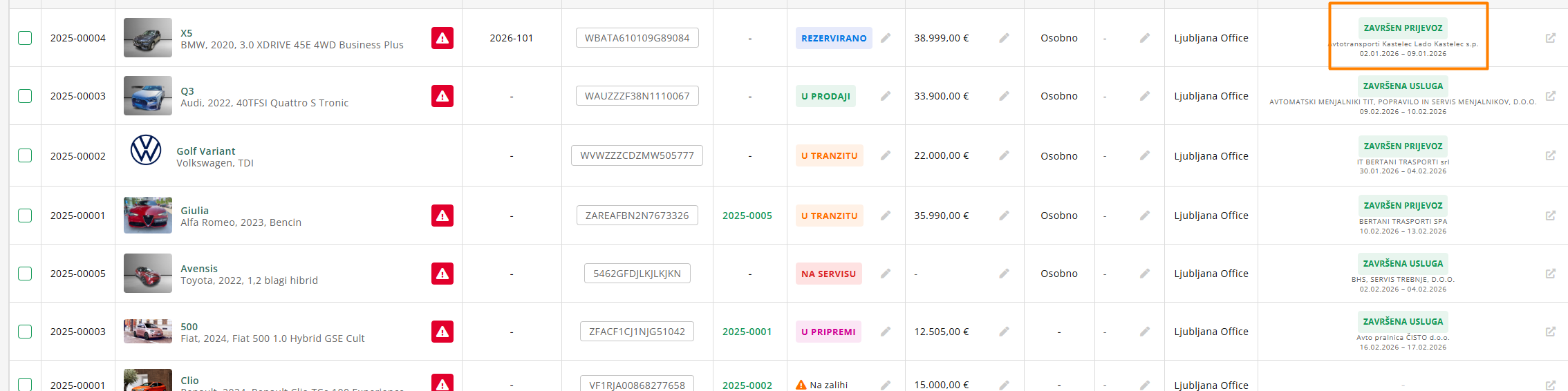Edit the 35.990,00 € price with the pencil icon

tap(1004, 216)
